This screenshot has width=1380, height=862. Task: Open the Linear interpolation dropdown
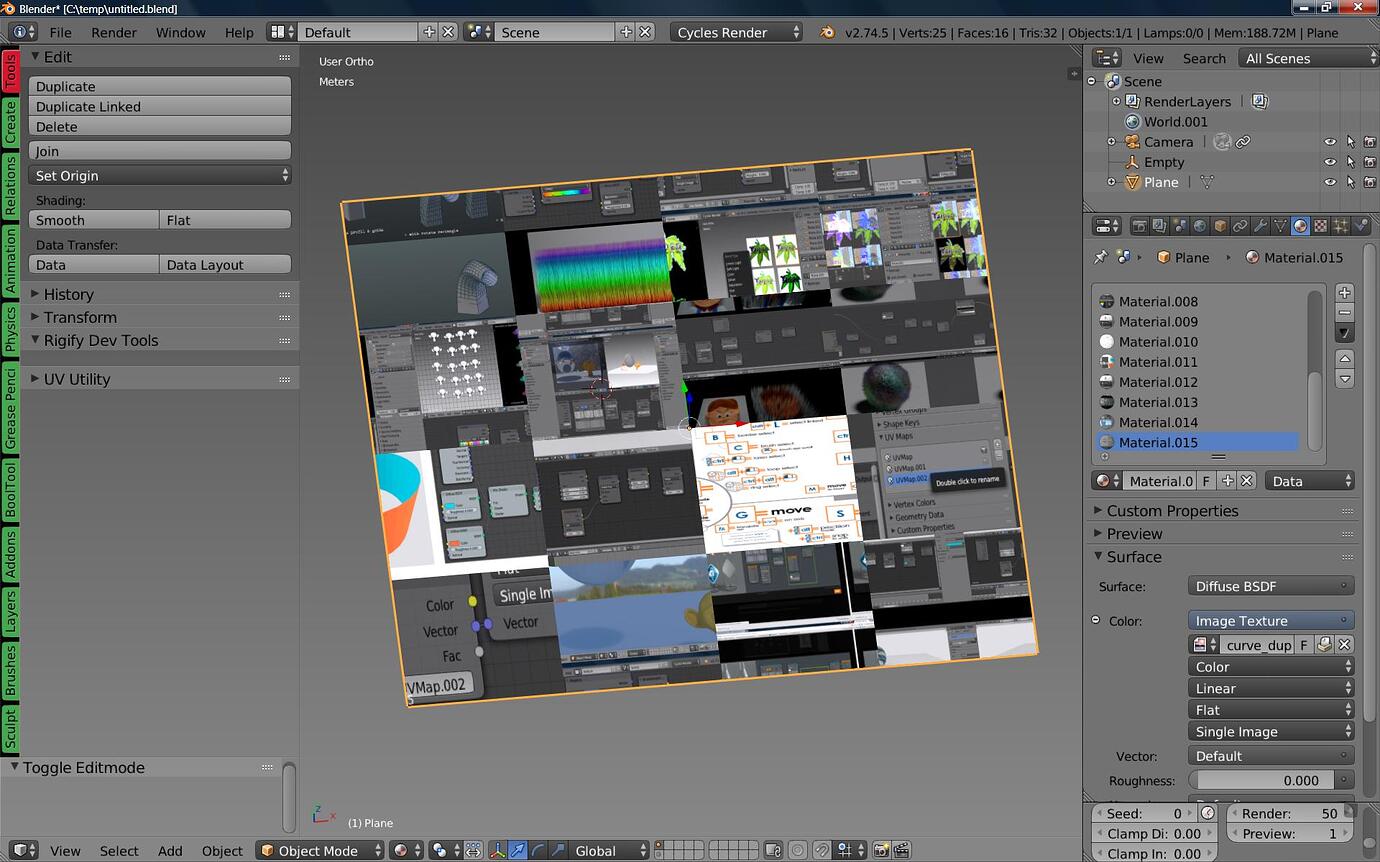pyautogui.click(x=1271, y=688)
